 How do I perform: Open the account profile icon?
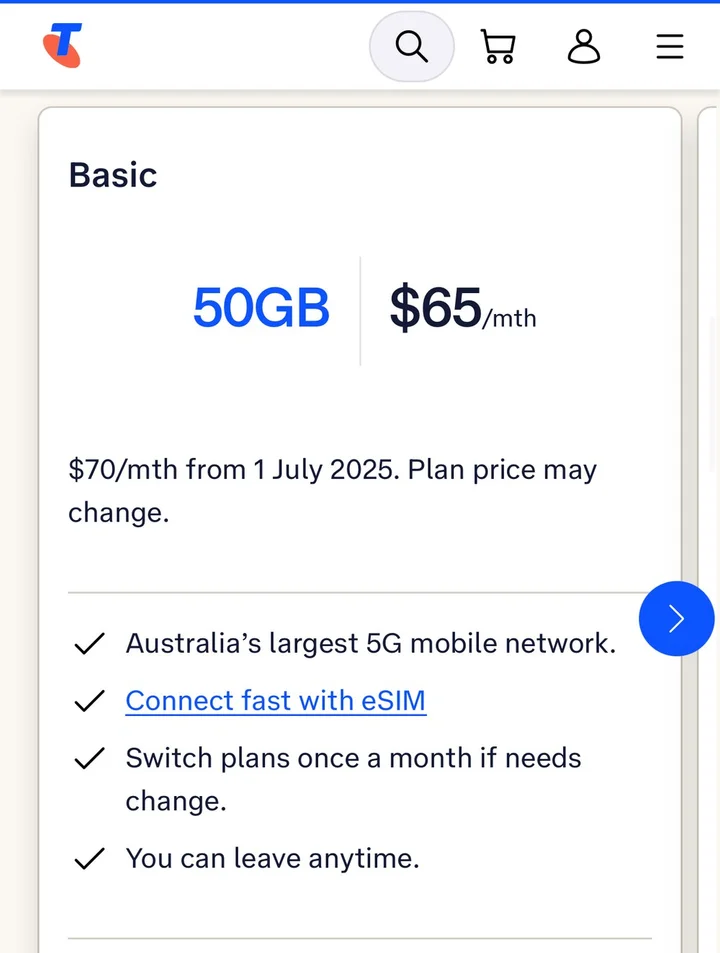coord(584,46)
